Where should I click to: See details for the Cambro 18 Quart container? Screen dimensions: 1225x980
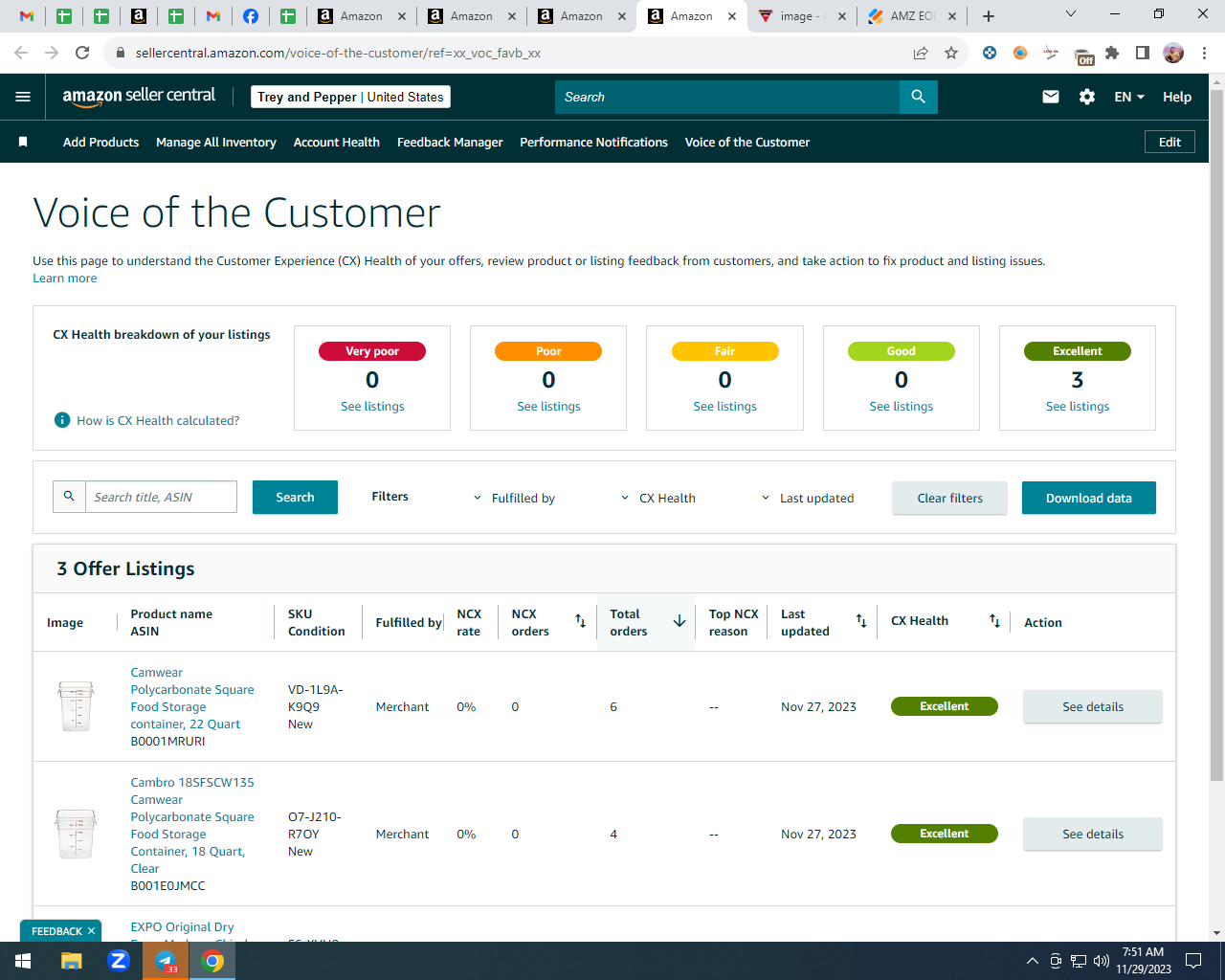click(x=1093, y=834)
